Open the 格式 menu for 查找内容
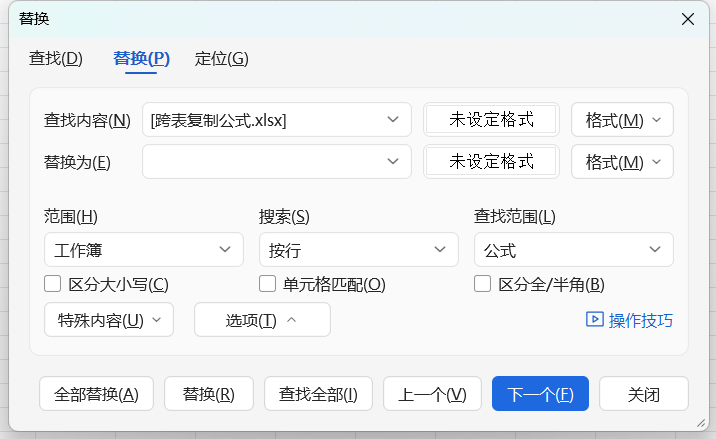The height and width of the screenshot is (439, 716). pos(622,120)
